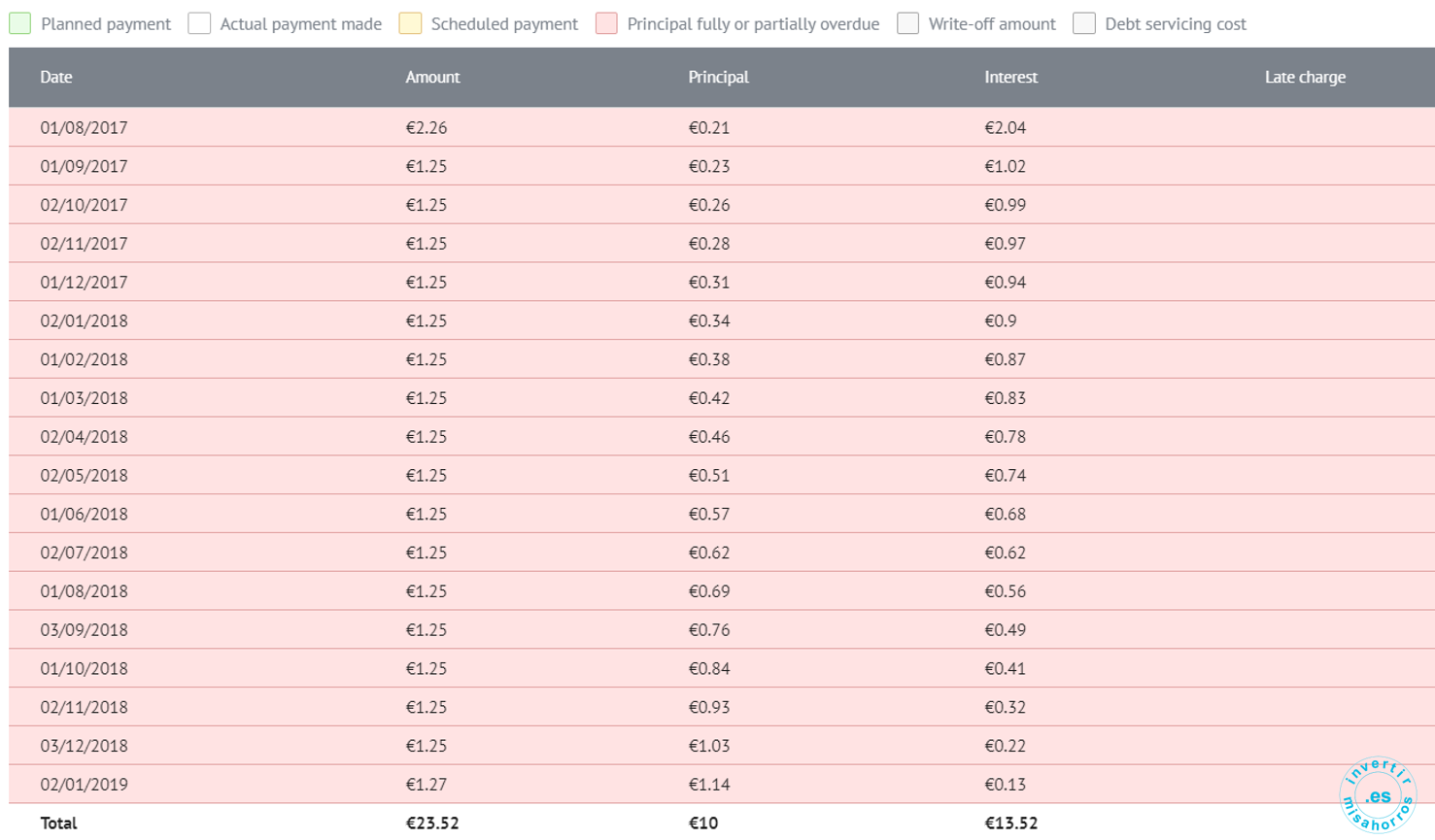Image resolution: width=1435 pixels, height=840 pixels.
Task: Click the Write-off amount legend box
Action: (x=907, y=23)
